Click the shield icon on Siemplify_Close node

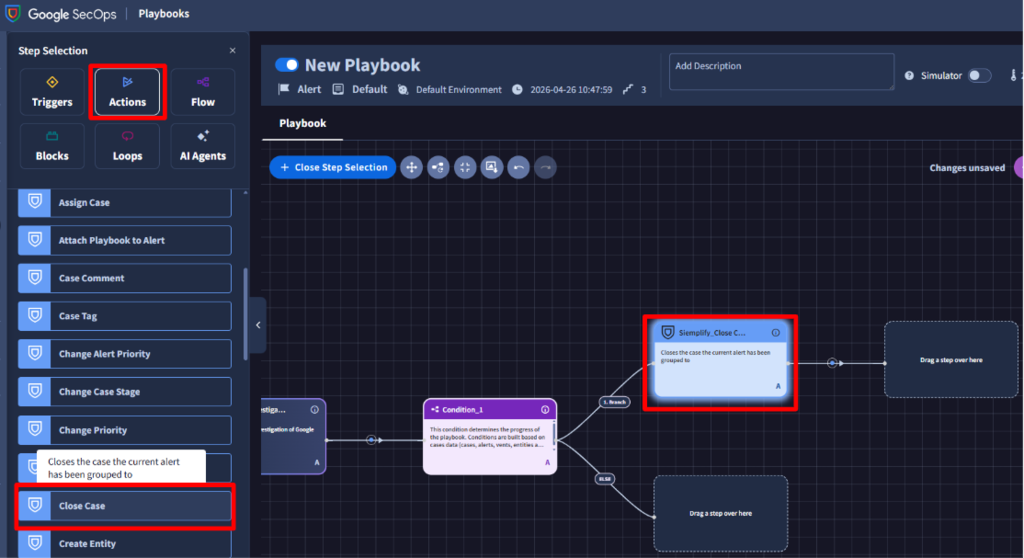click(667, 333)
